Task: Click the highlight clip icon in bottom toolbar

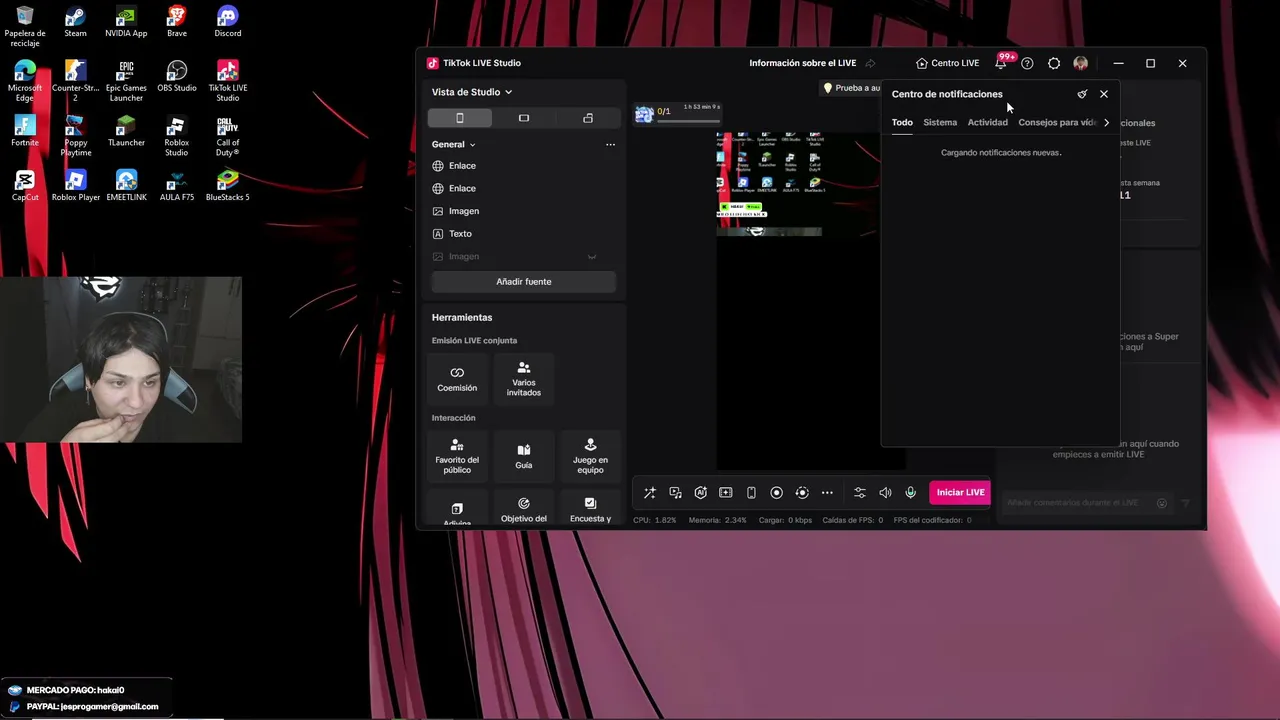Action: click(x=726, y=492)
